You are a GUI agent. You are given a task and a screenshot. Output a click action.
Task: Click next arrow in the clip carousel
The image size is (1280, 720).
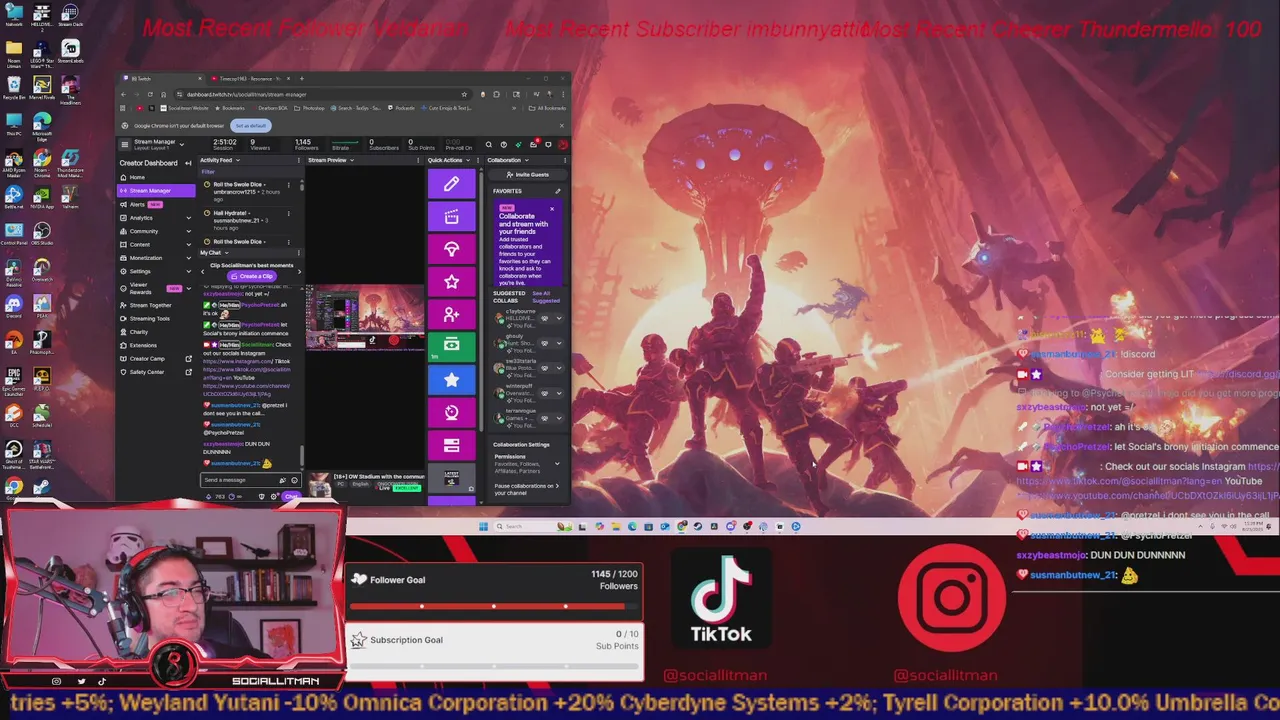point(300,271)
